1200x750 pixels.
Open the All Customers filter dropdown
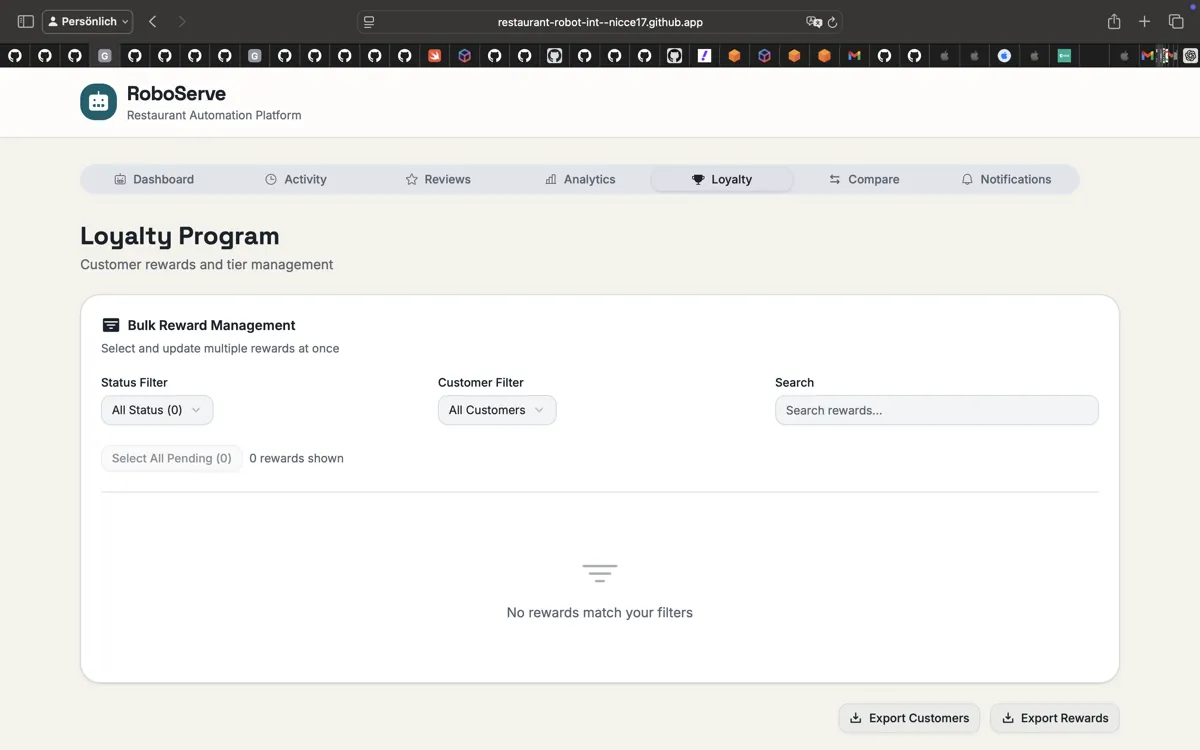(497, 410)
